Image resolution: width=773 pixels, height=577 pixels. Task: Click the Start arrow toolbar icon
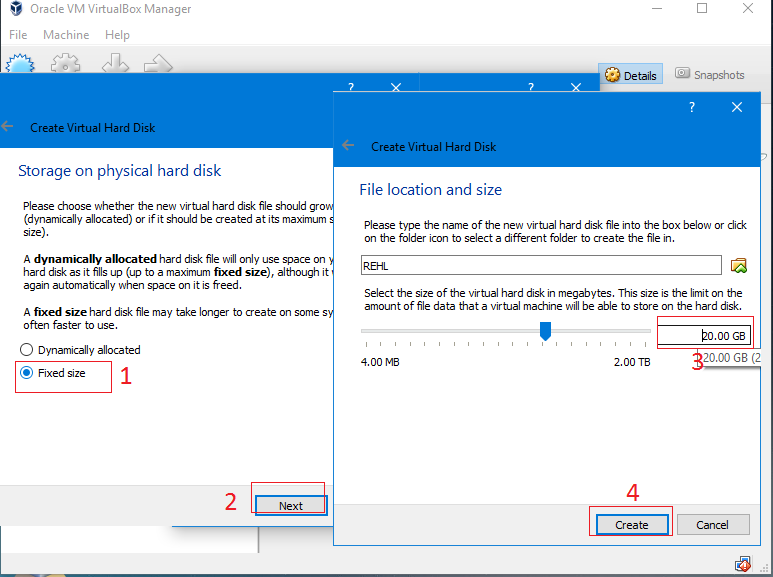158,64
